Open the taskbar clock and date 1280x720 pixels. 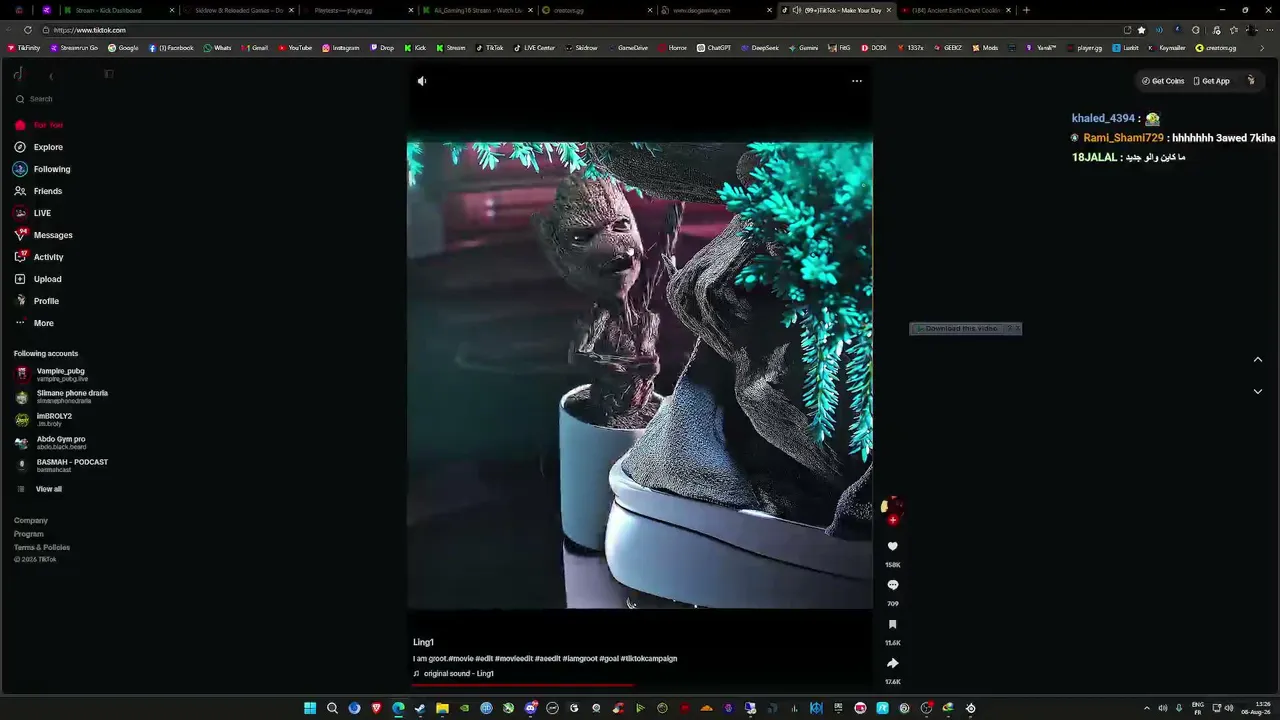[x=1257, y=708]
